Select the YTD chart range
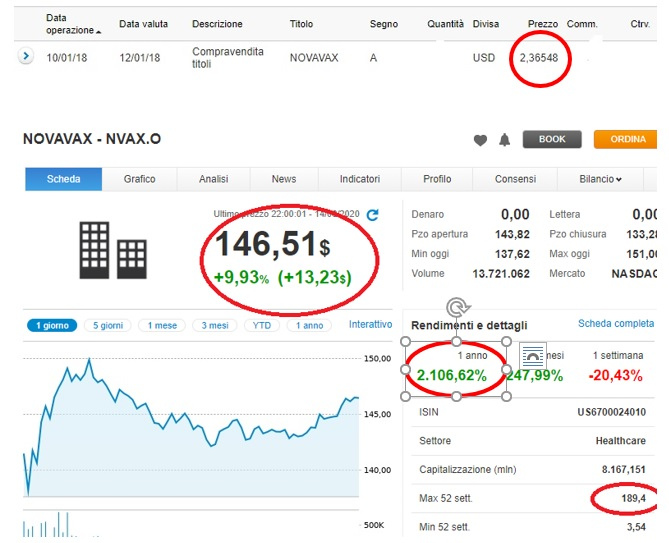Image resolution: width=669 pixels, height=543 pixels. (x=262, y=325)
